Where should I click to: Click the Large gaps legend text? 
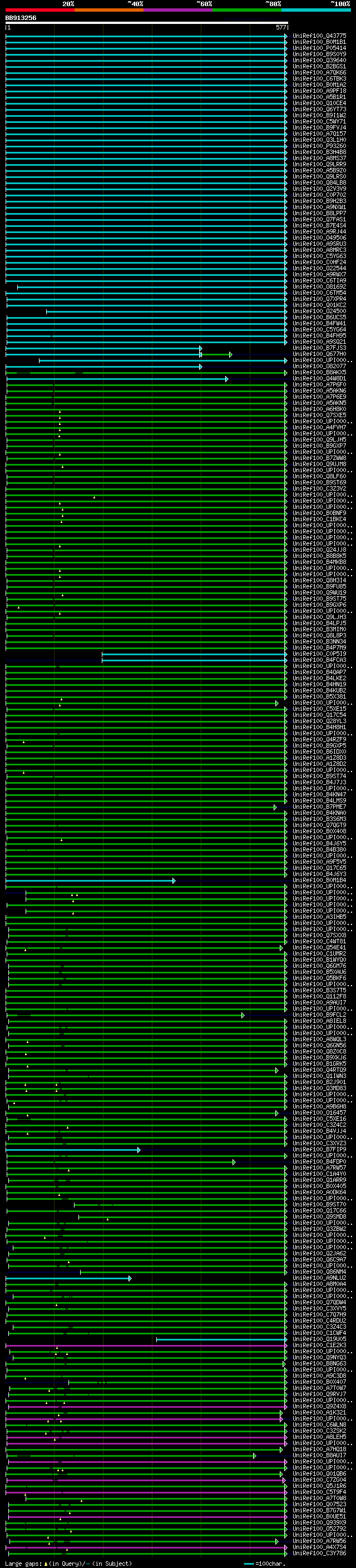click(x=68, y=1564)
